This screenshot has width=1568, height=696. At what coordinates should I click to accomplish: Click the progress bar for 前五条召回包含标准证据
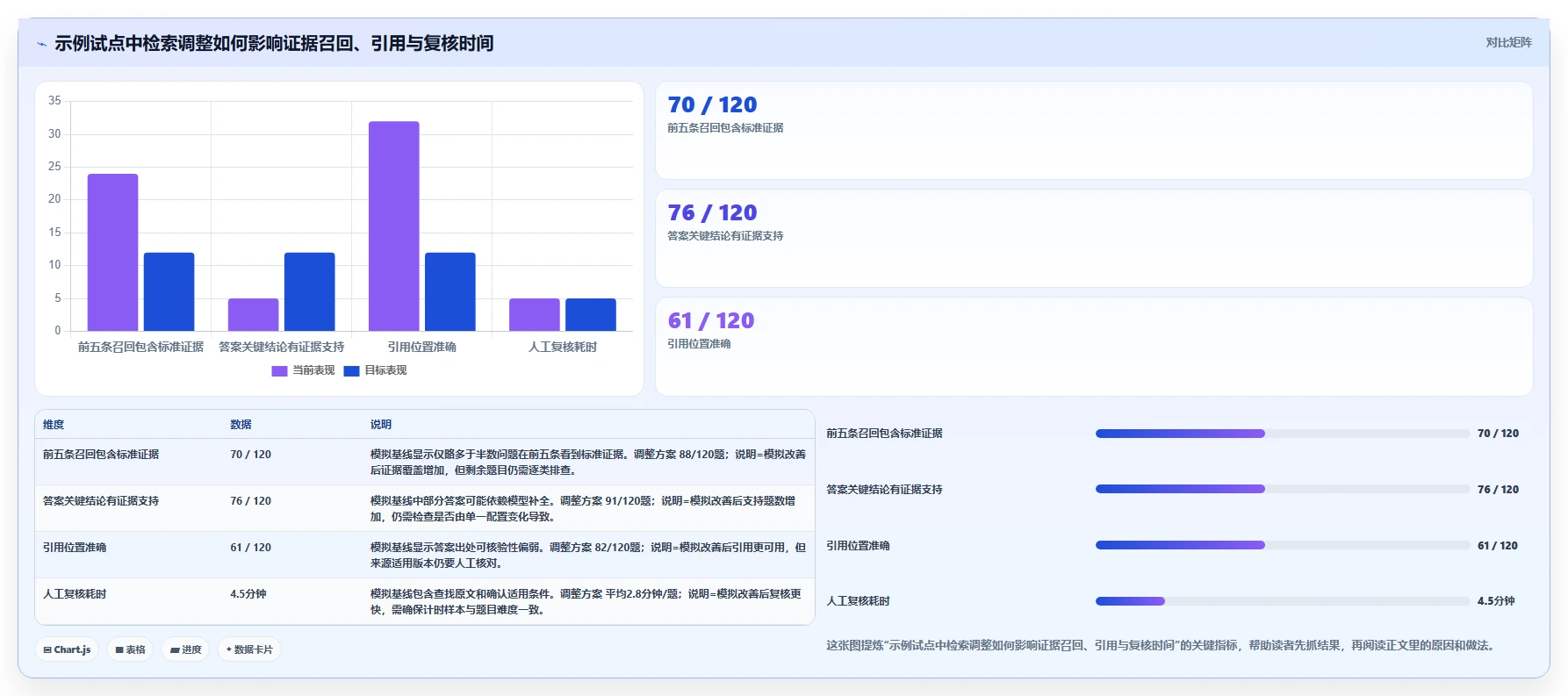tap(1282, 434)
